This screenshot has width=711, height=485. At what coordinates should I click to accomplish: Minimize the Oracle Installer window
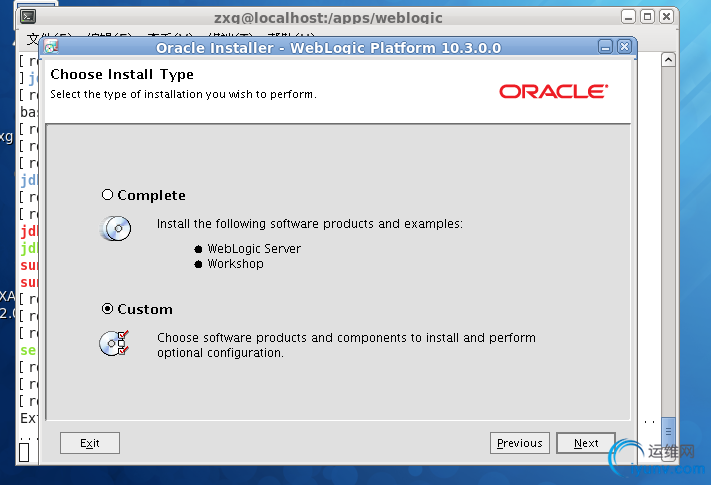coord(606,47)
